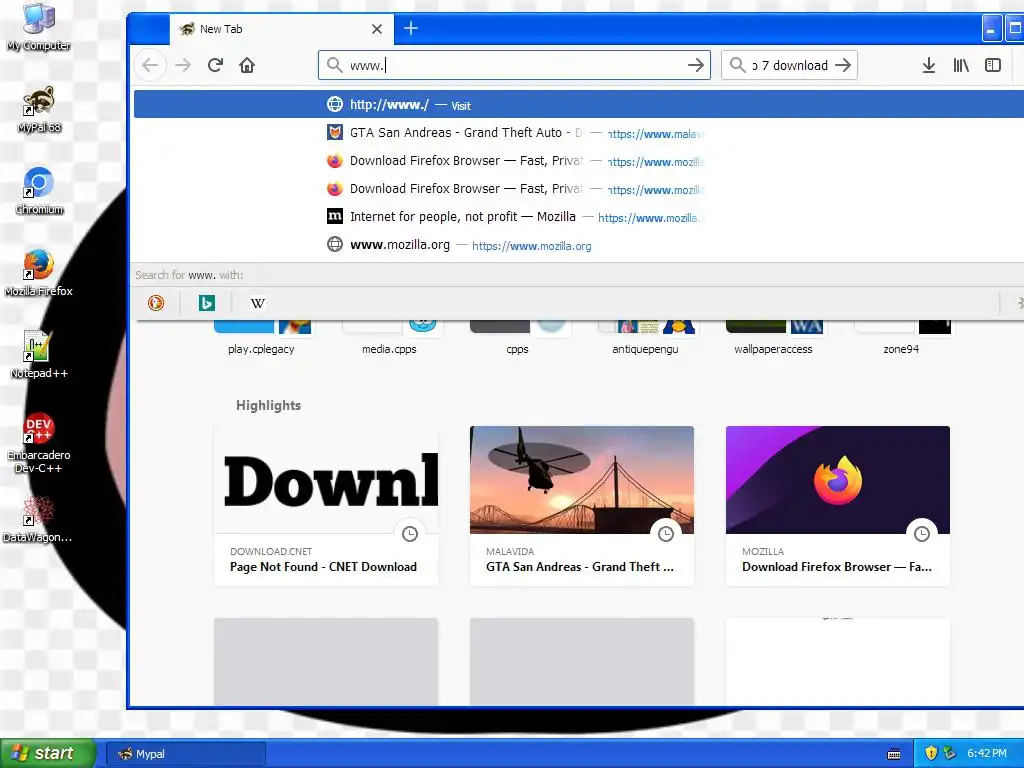Click the address bar input field
Viewport: 1024px width, 768px height.
click(516, 65)
